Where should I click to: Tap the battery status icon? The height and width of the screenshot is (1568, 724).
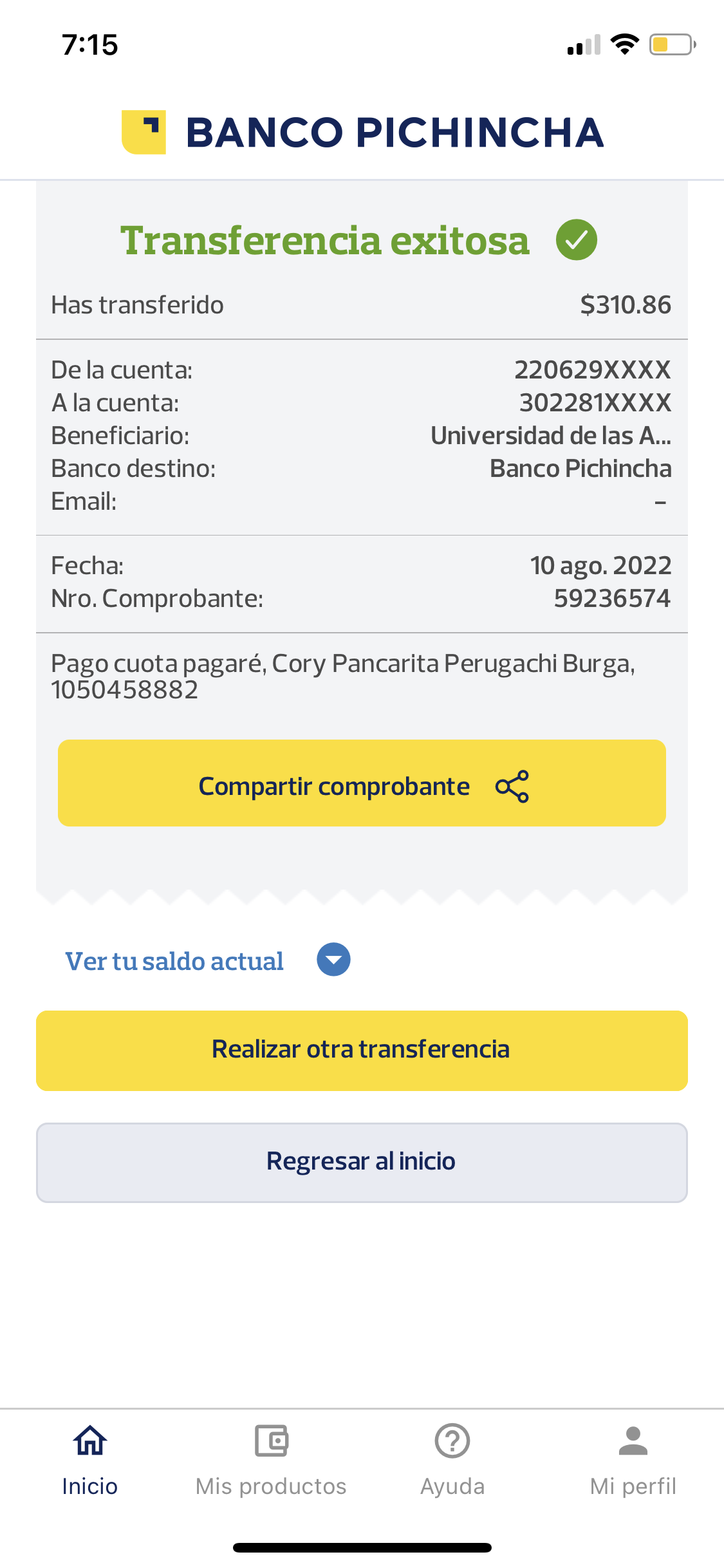coord(672,44)
